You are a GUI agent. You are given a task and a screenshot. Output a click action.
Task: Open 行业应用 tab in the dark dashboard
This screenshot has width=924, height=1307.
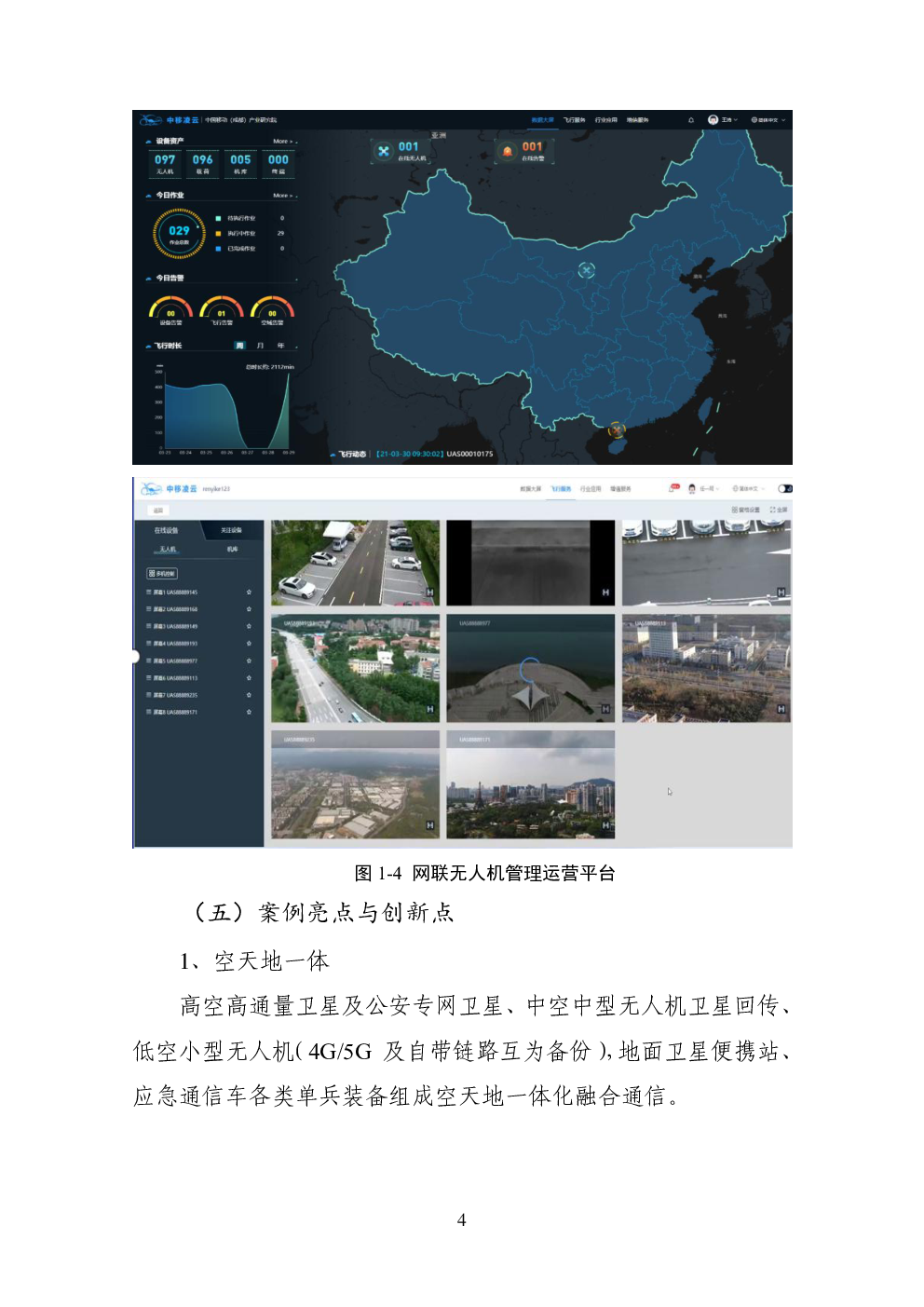605,120
